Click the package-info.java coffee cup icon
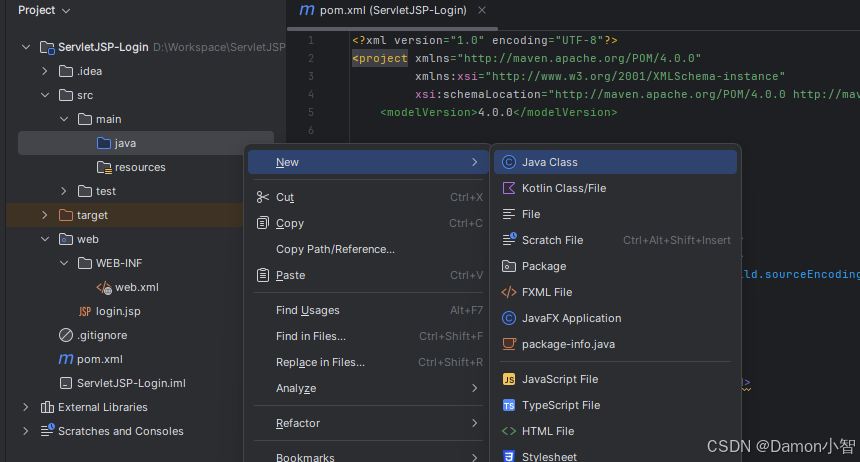860x462 pixels. pos(509,344)
